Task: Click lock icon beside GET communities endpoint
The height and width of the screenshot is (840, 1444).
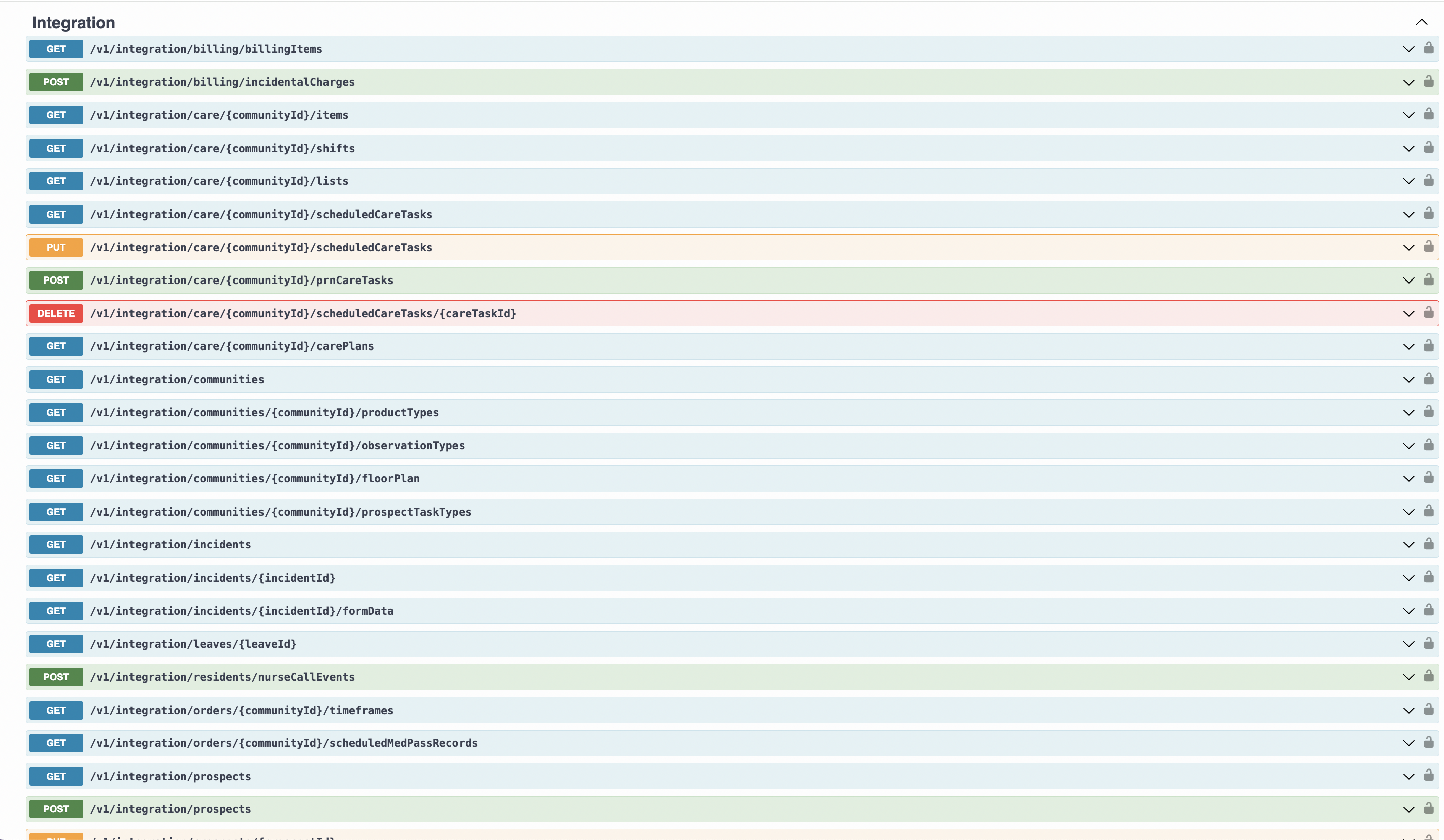Action: coord(1428,379)
